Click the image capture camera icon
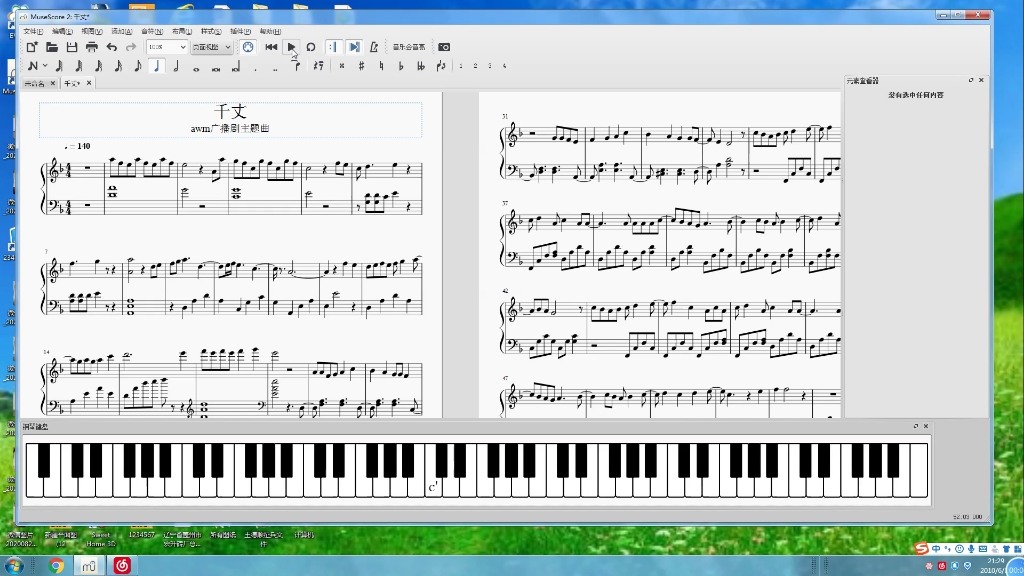The image size is (1024, 576). point(444,47)
